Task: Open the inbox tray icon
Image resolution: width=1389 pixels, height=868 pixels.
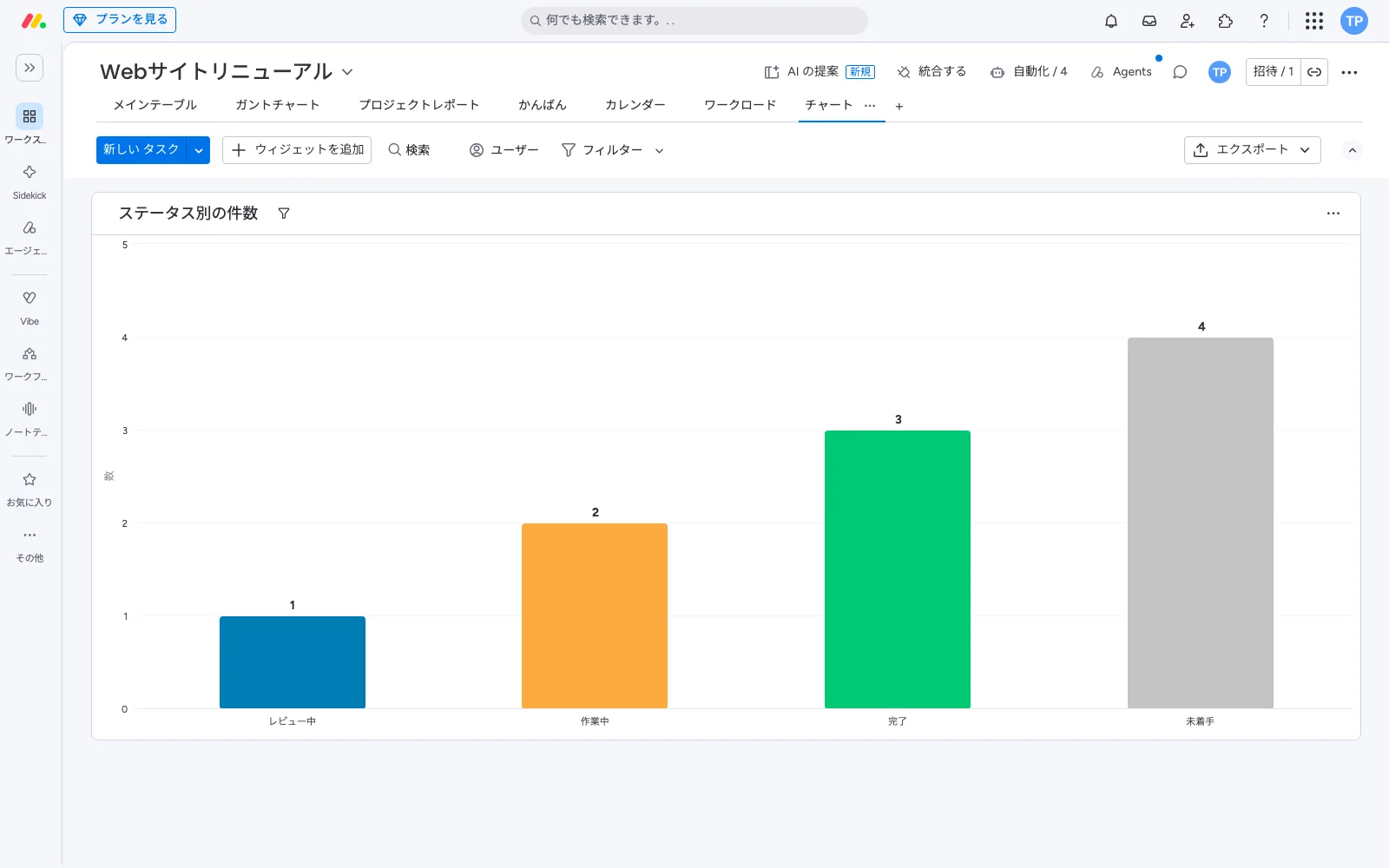Action: [x=1149, y=21]
